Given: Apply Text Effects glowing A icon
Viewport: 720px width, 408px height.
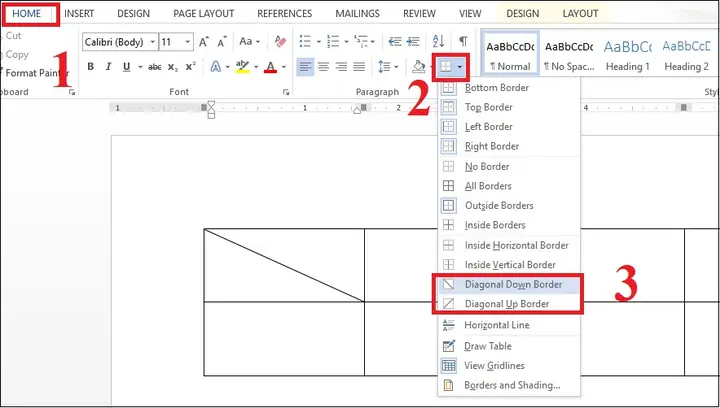Looking at the screenshot, I should tap(215, 67).
